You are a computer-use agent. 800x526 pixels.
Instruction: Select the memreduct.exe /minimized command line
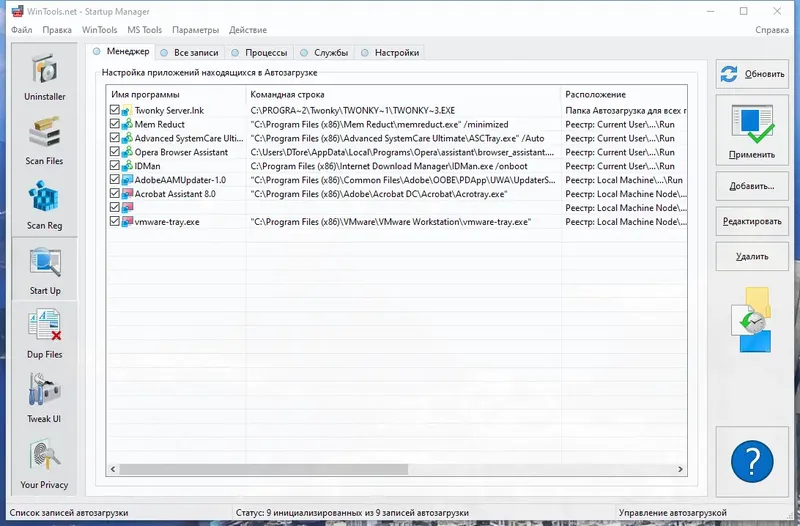point(379,124)
